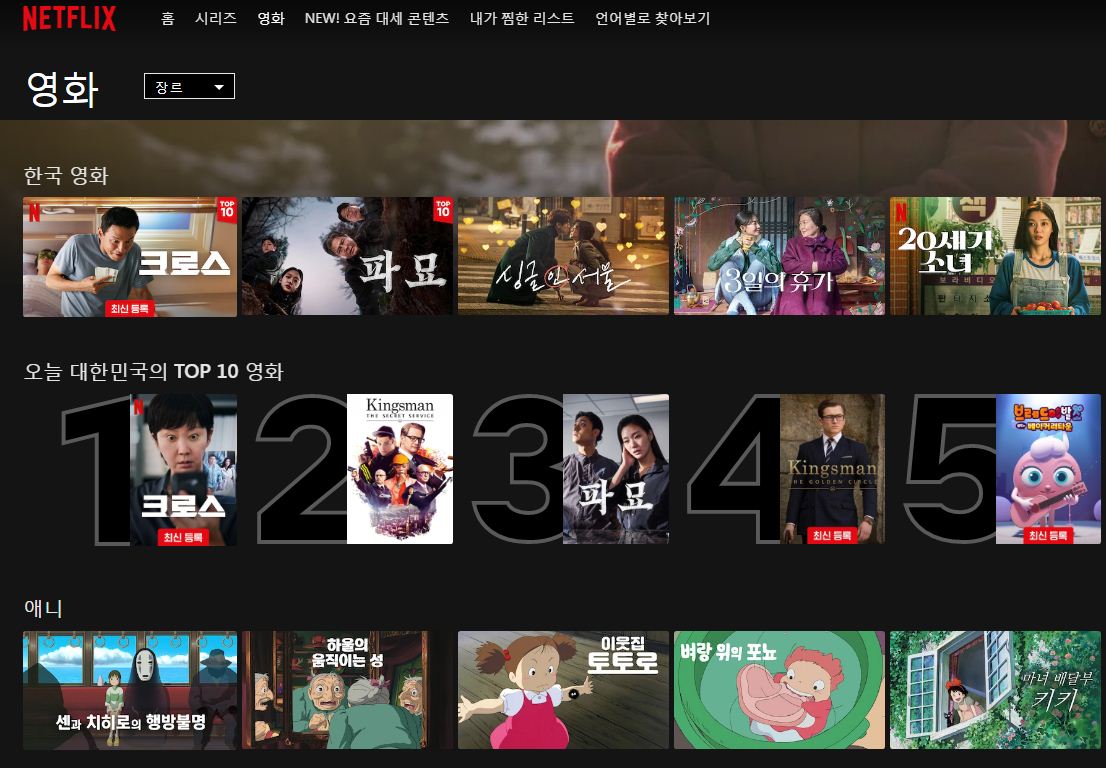
Task: Open the 홈 navigation item
Action: [167, 18]
